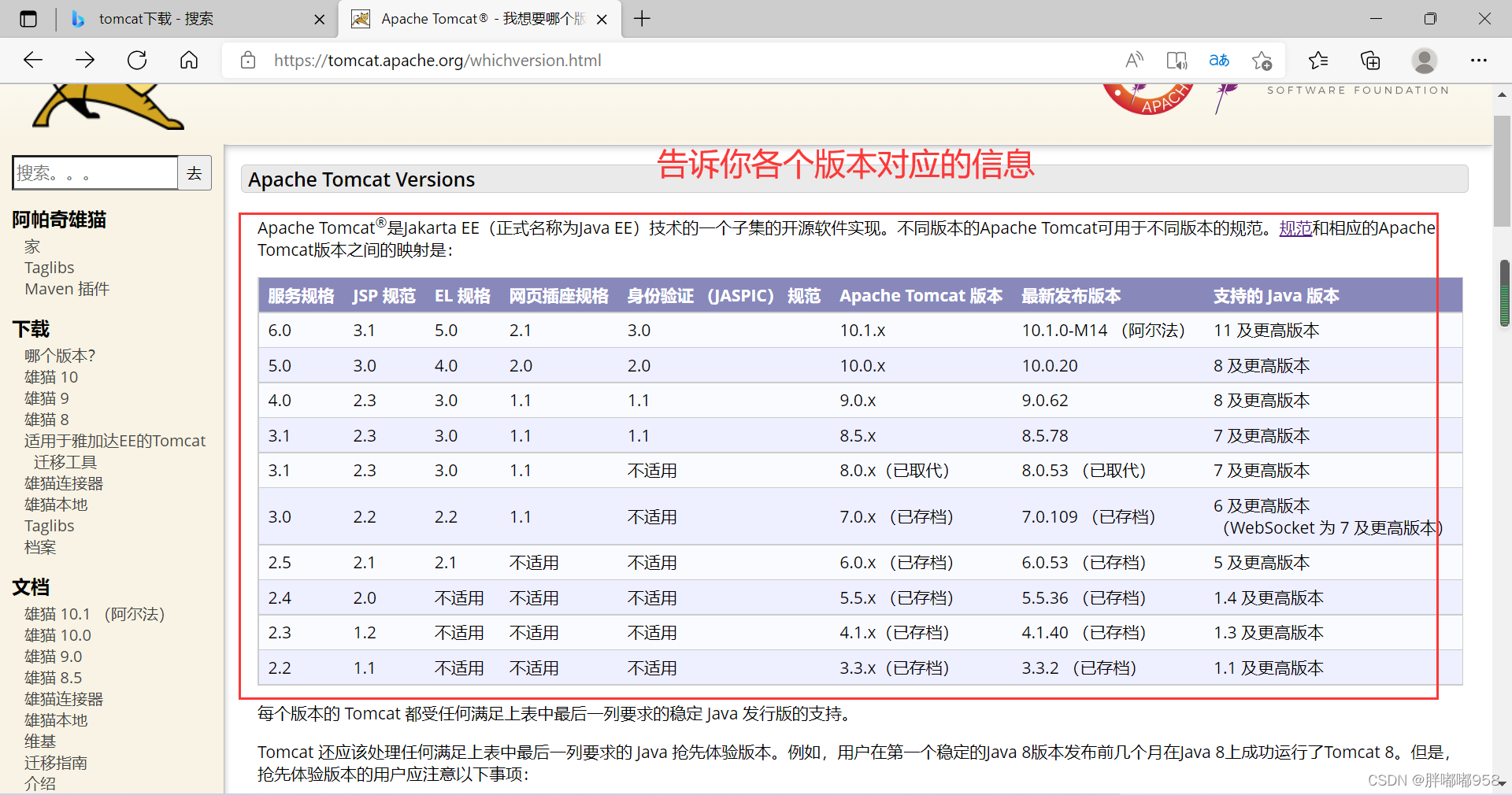
Task: Start Read Aloud from the address bar
Action: [1134, 60]
